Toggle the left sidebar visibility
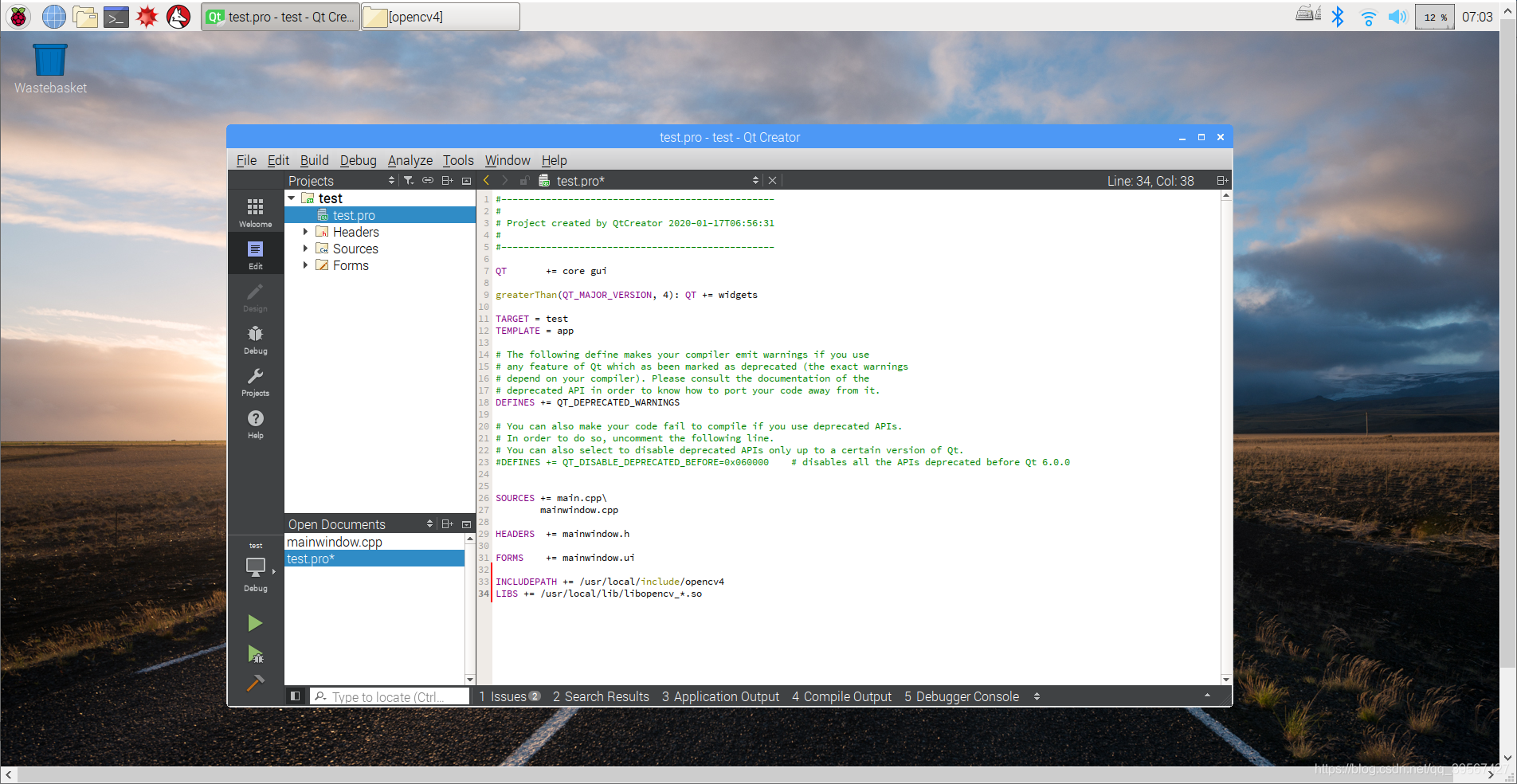This screenshot has width=1517, height=784. [x=295, y=696]
